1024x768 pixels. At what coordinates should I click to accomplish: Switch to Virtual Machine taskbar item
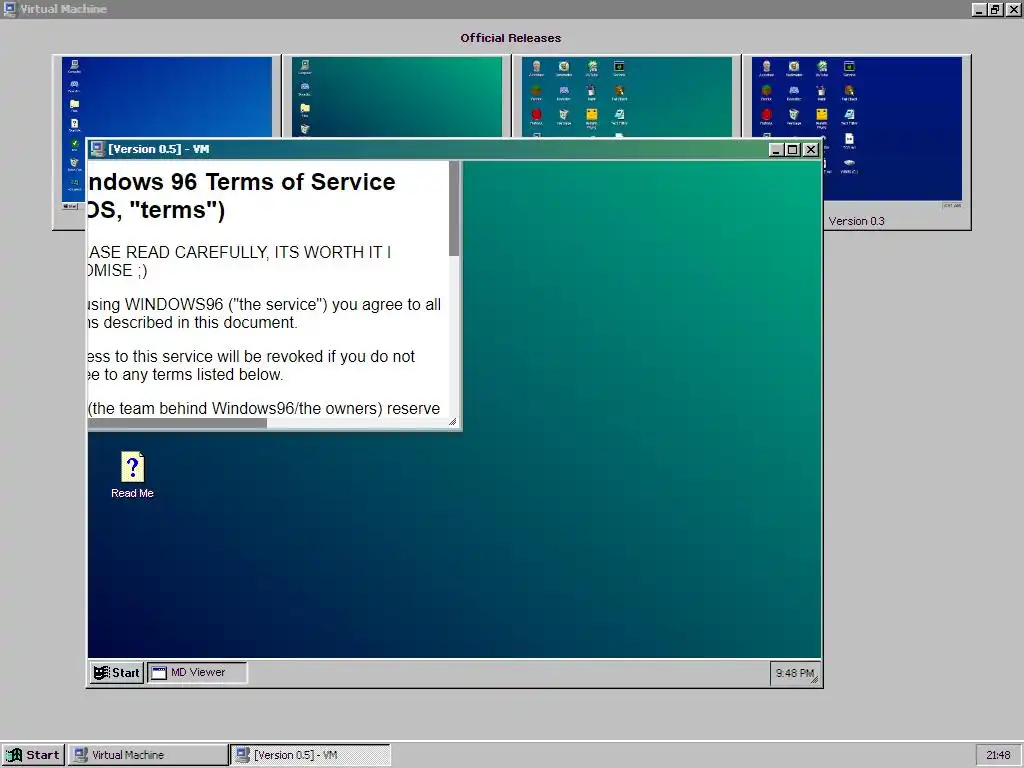tap(148, 755)
